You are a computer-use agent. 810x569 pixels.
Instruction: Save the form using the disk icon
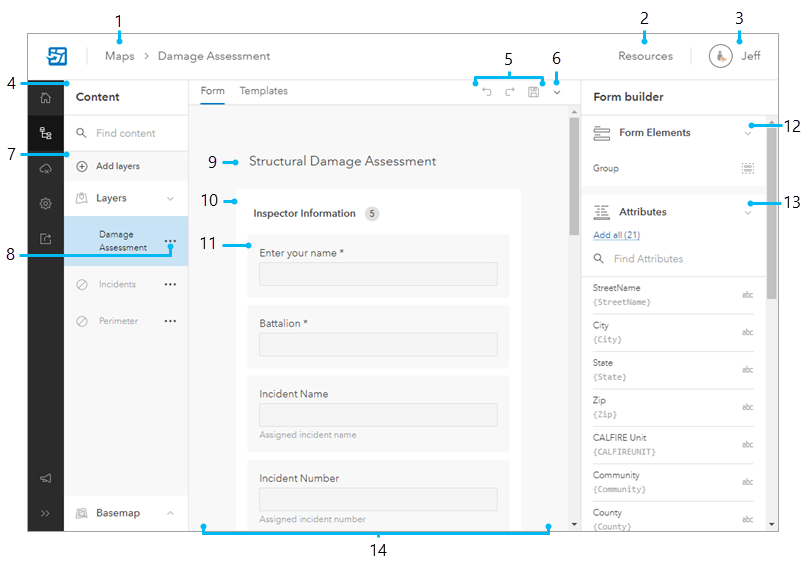point(534,92)
